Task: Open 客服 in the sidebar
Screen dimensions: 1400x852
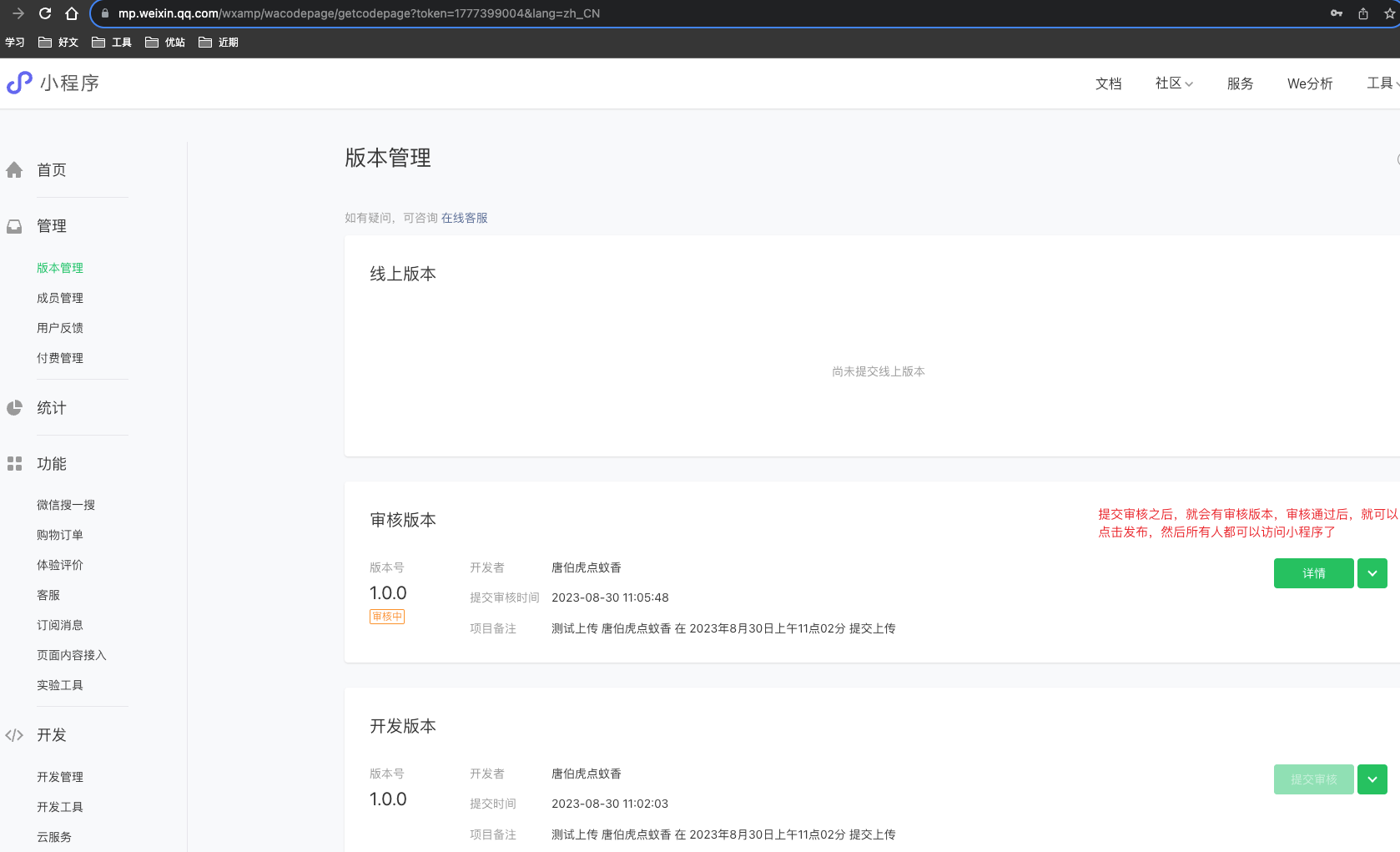Action: click(x=48, y=595)
